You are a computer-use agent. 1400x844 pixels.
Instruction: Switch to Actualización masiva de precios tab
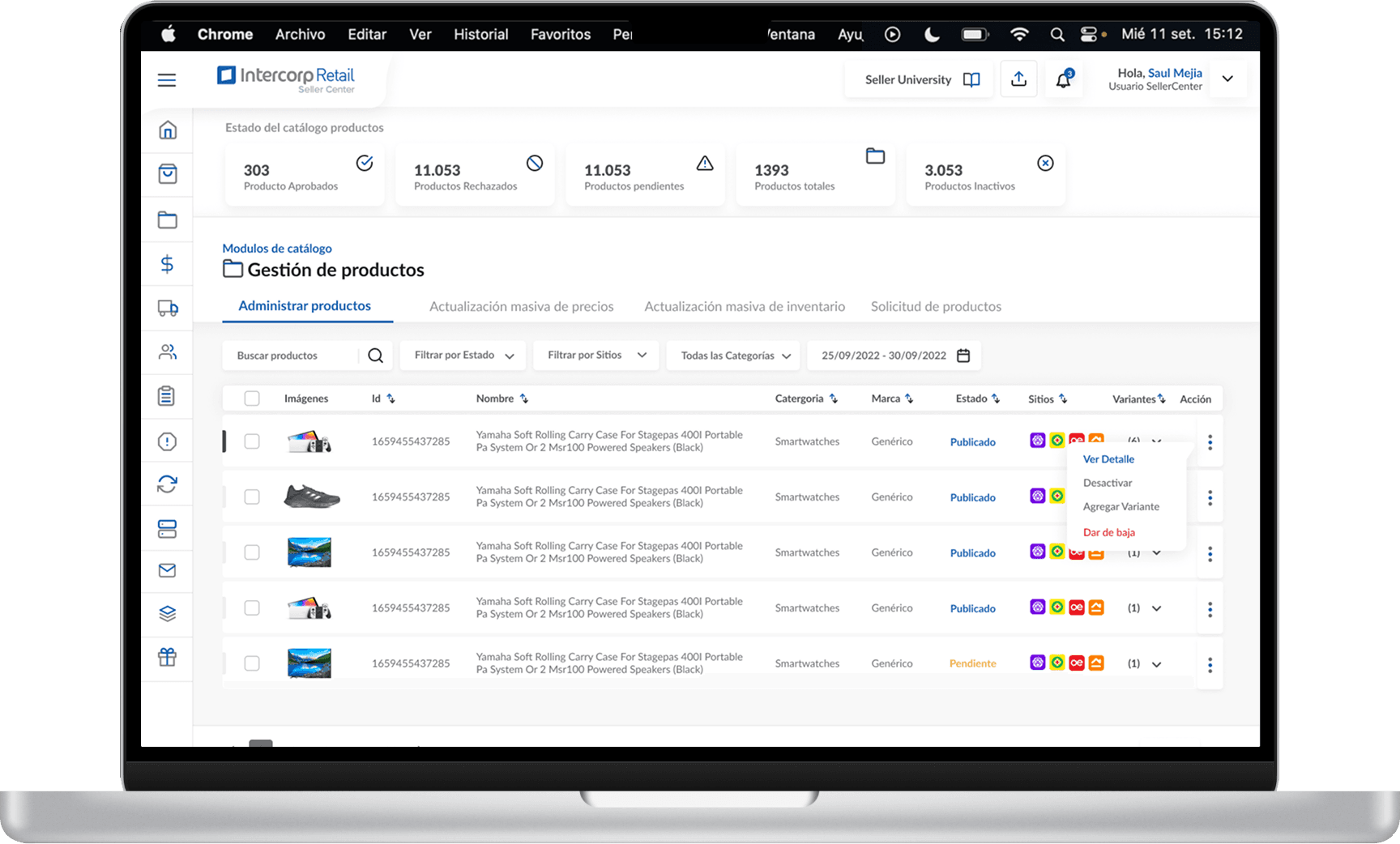coord(521,307)
